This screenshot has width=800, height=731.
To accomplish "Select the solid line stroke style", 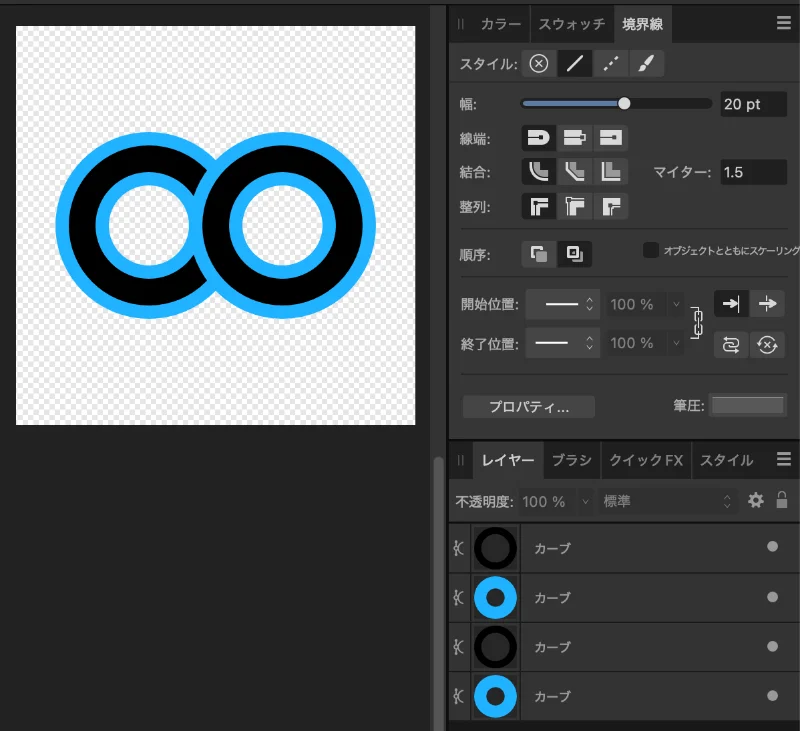I will 575,64.
